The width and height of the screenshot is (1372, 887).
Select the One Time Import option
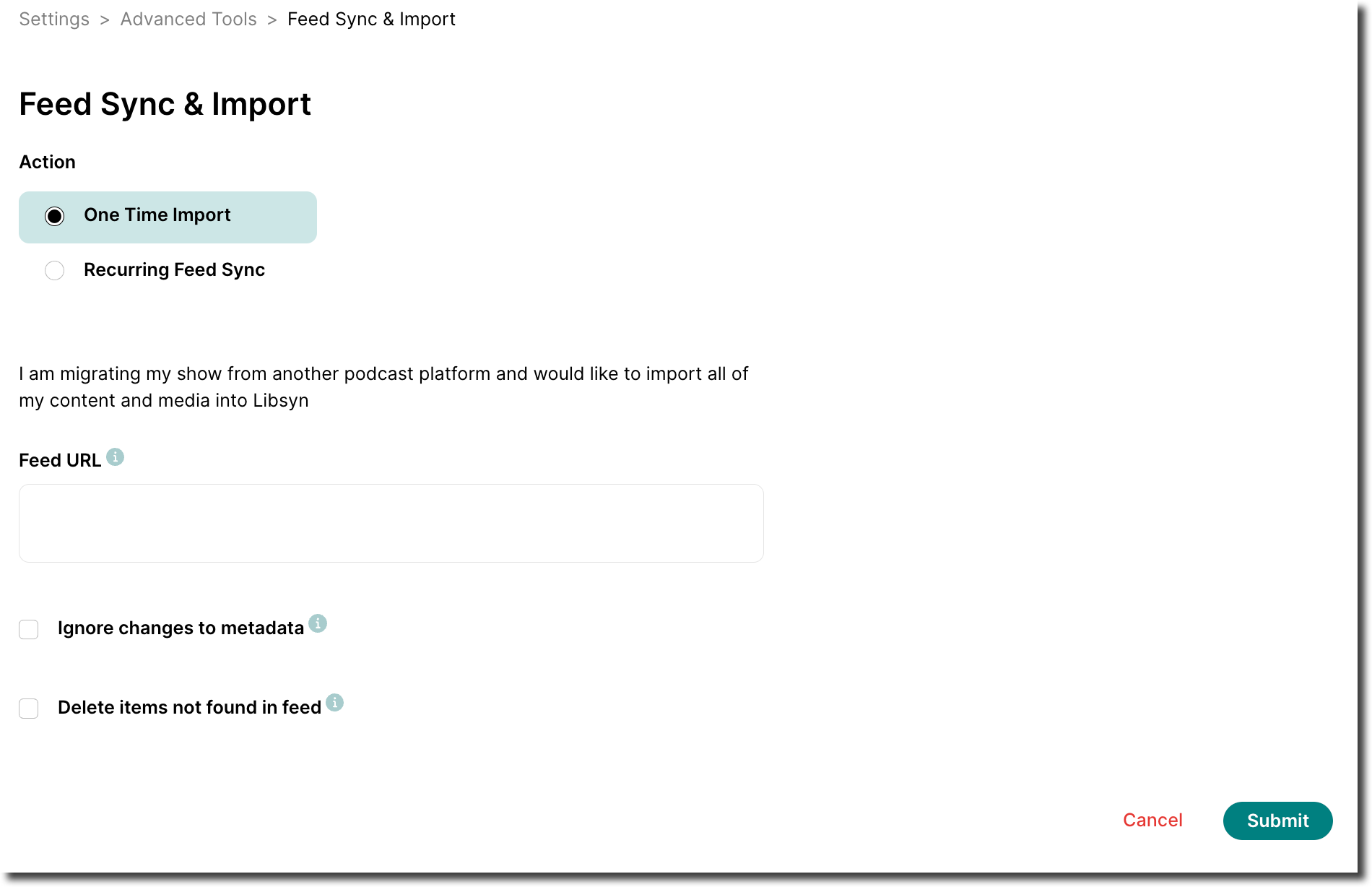point(54,216)
